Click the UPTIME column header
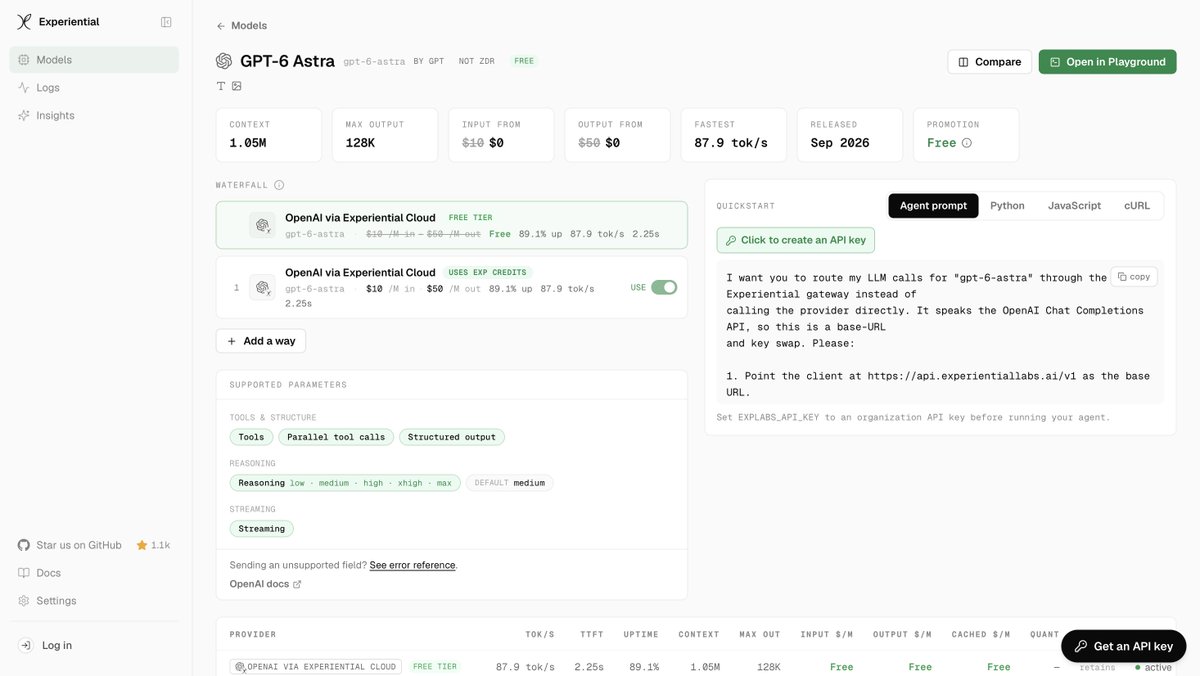The image size is (1200, 676). 641,635
